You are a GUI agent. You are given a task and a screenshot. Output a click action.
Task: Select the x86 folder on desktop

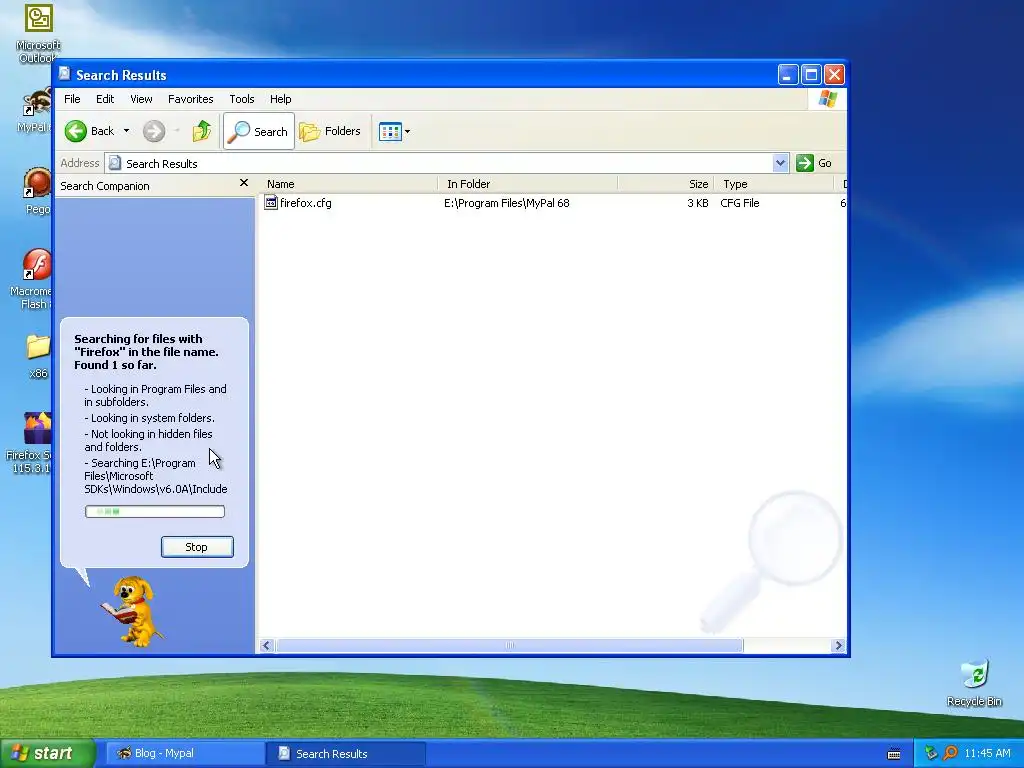38,357
